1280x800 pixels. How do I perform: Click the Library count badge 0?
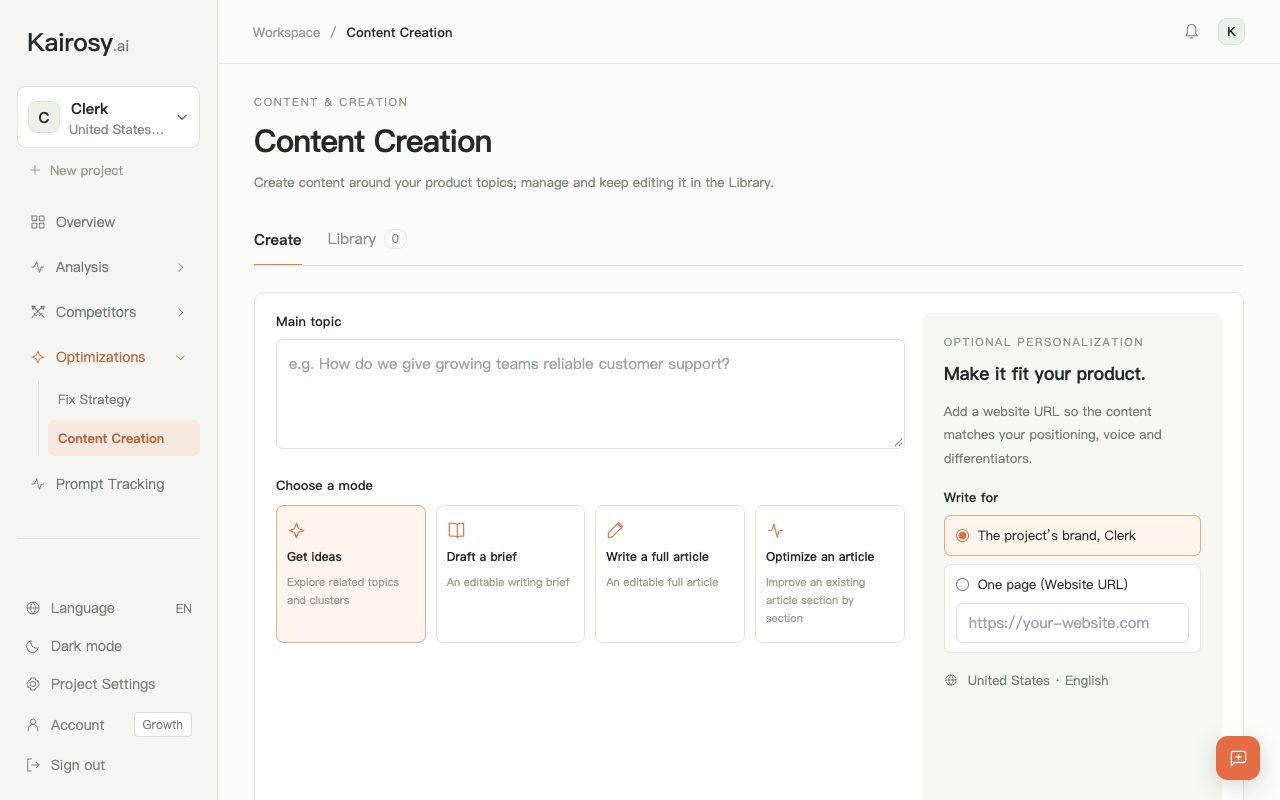pos(395,239)
